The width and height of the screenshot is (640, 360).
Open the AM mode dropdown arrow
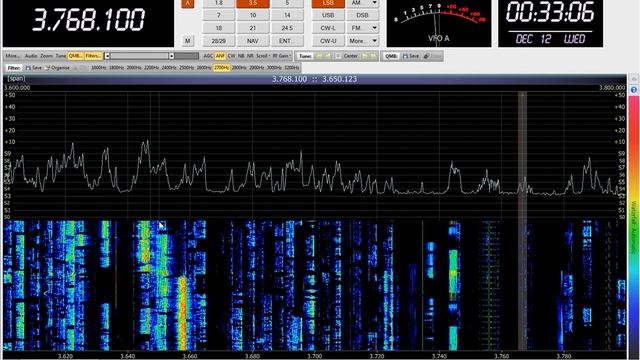(x=374, y=3)
